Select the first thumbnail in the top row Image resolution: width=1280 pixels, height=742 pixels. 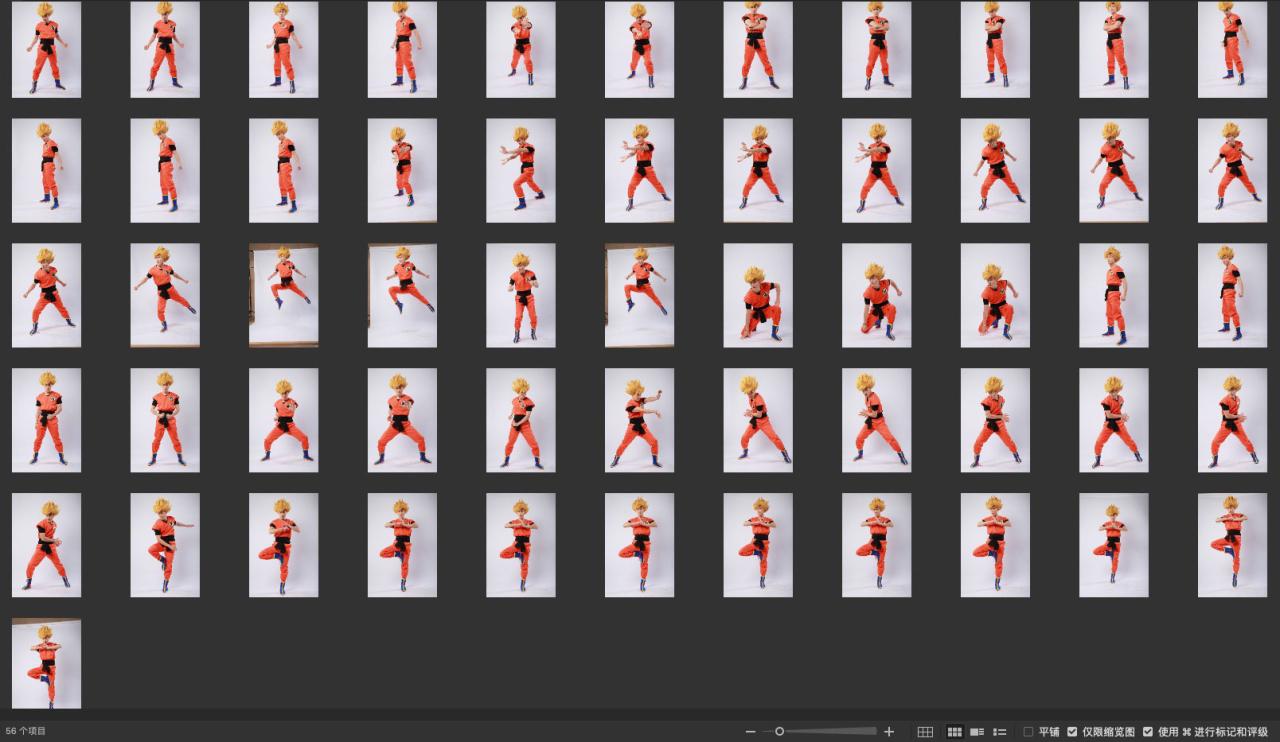tap(46, 49)
